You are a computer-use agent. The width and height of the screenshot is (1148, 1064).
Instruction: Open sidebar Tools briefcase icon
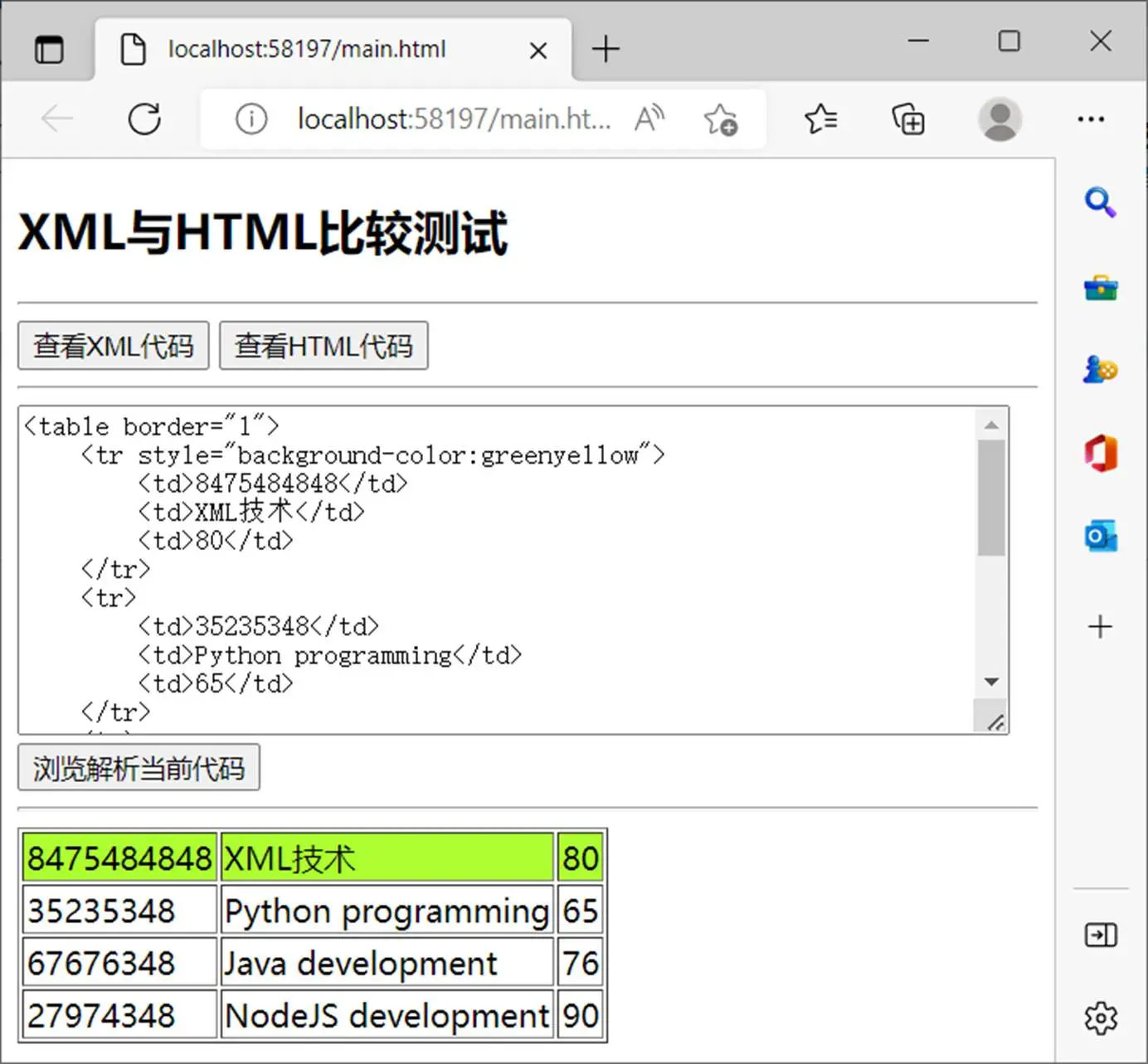pos(1101,288)
